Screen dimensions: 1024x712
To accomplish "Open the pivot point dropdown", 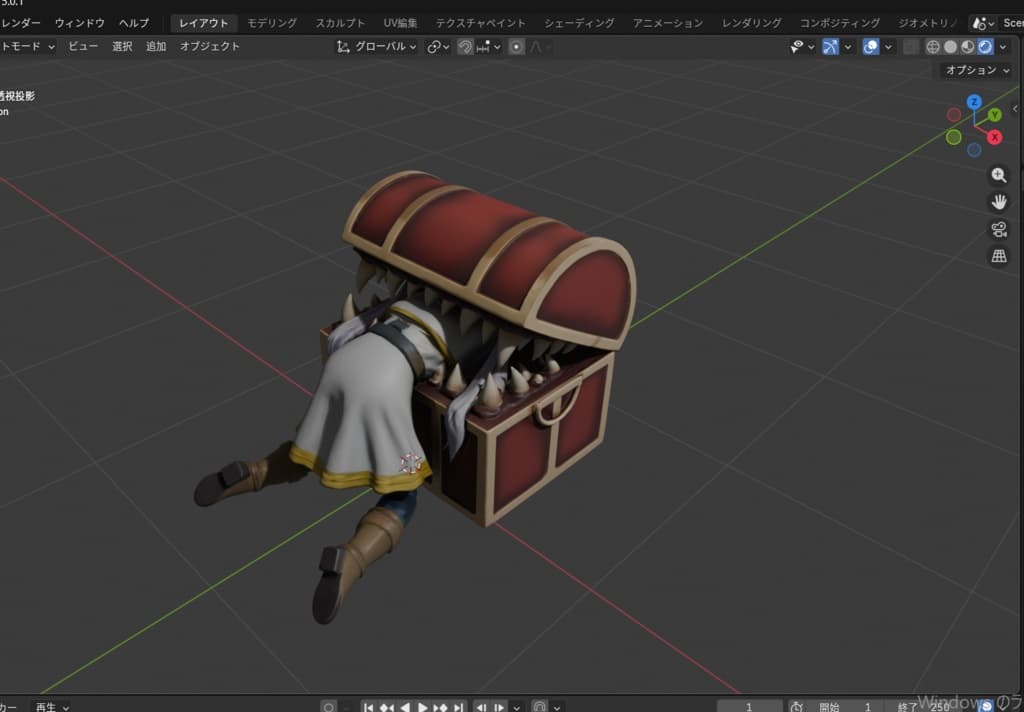I will (x=438, y=47).
